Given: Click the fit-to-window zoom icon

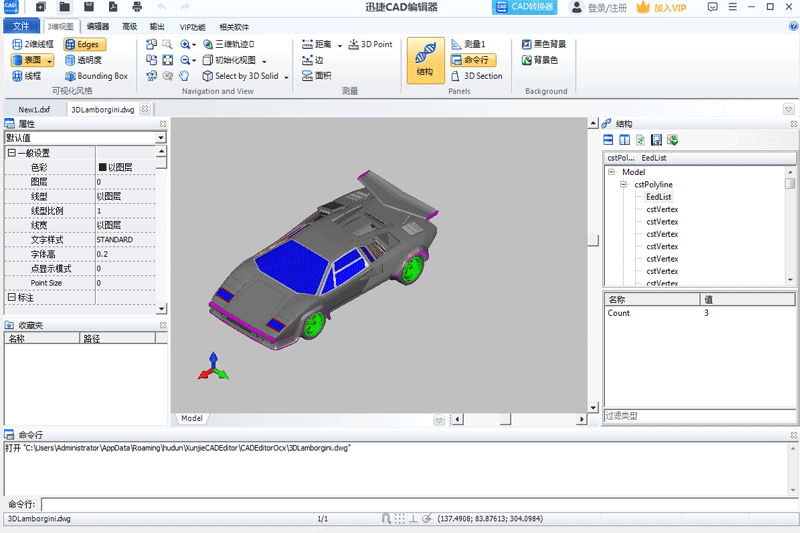Looking at the screenshot, I should tap(167, 60).
